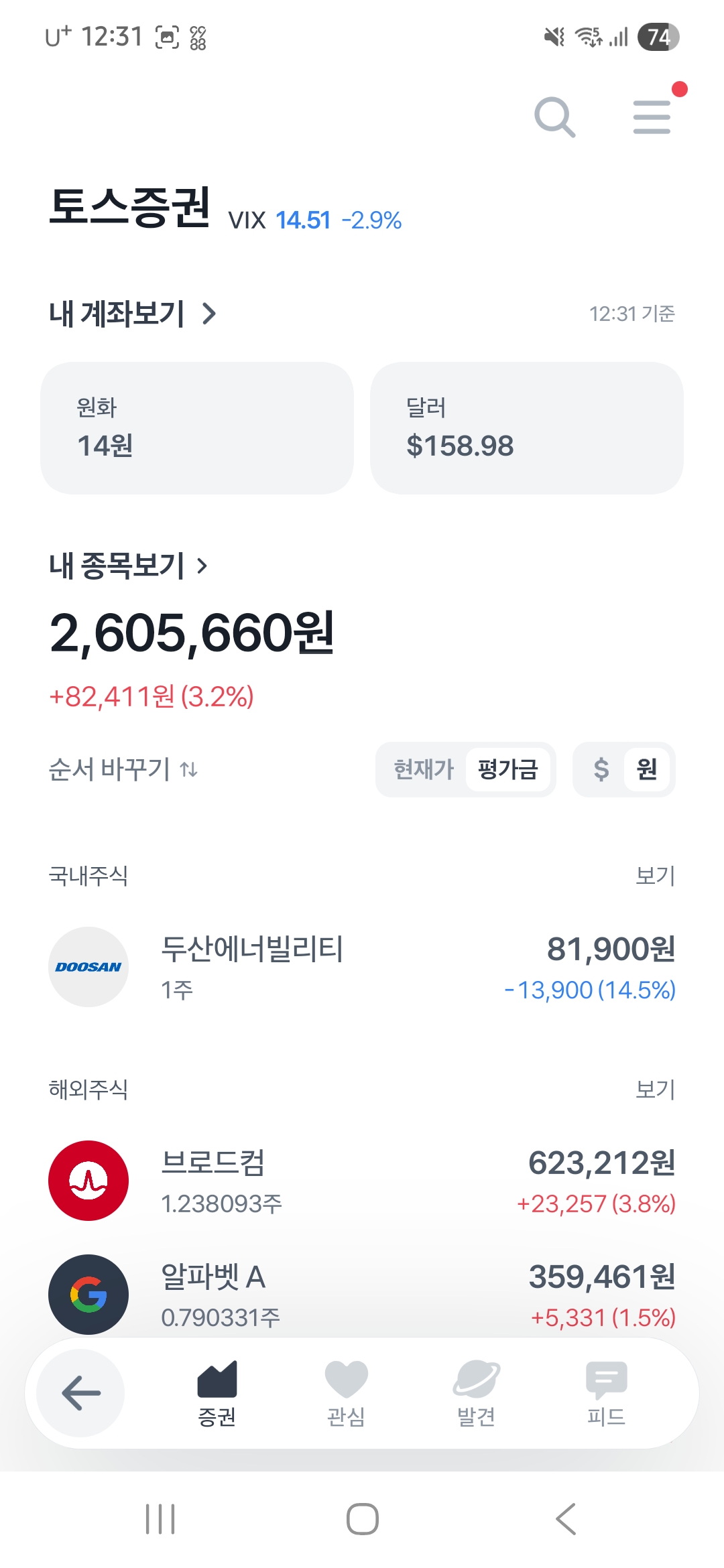Open the hamburger menu icon
The image size is (724, 1568).
pyautogui.click(x=652, y=117)
